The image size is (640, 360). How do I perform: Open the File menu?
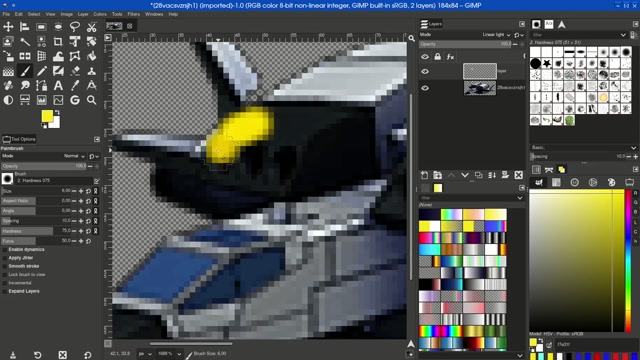(x=6, y=14)
